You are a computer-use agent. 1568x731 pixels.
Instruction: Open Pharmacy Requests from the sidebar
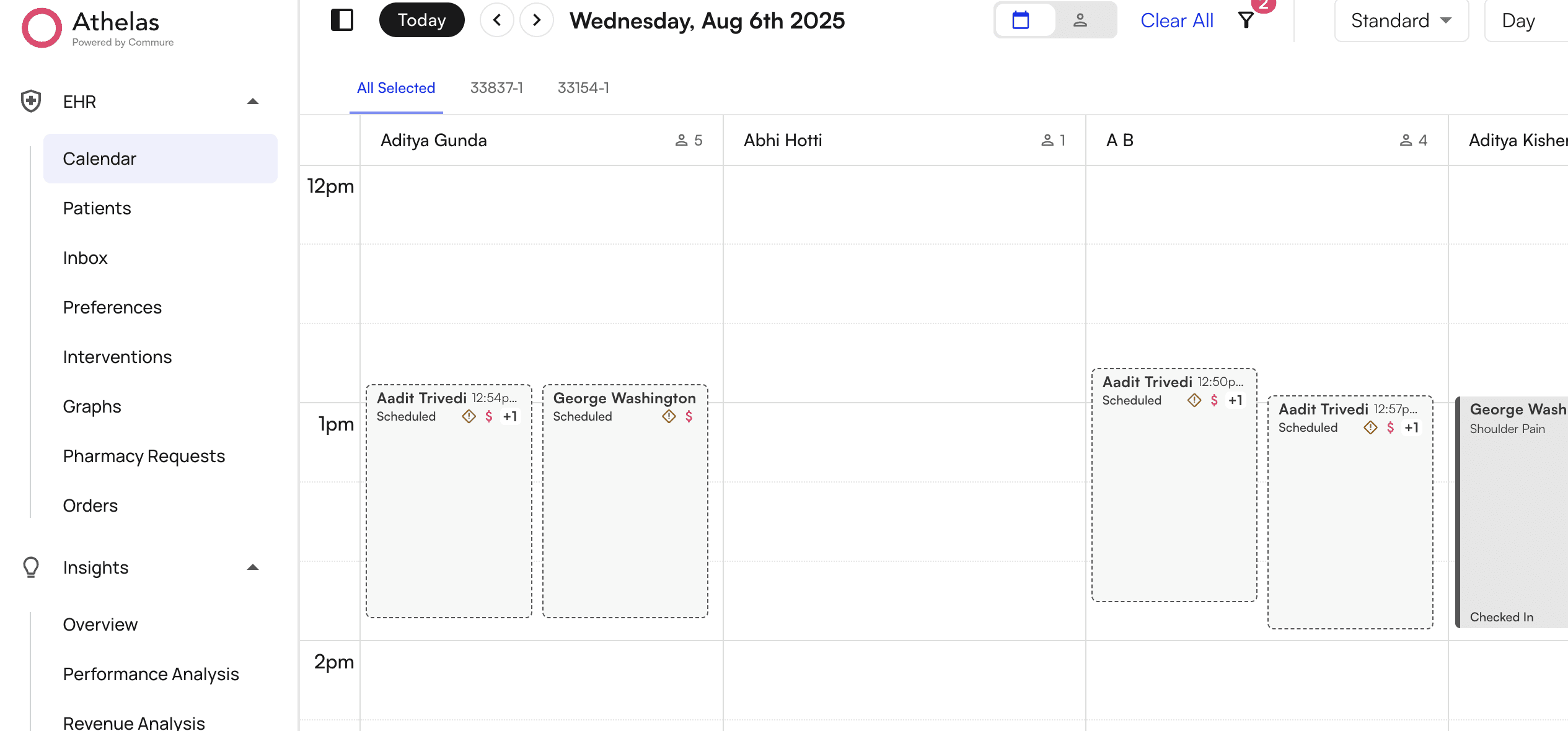[x=144, y=456]
